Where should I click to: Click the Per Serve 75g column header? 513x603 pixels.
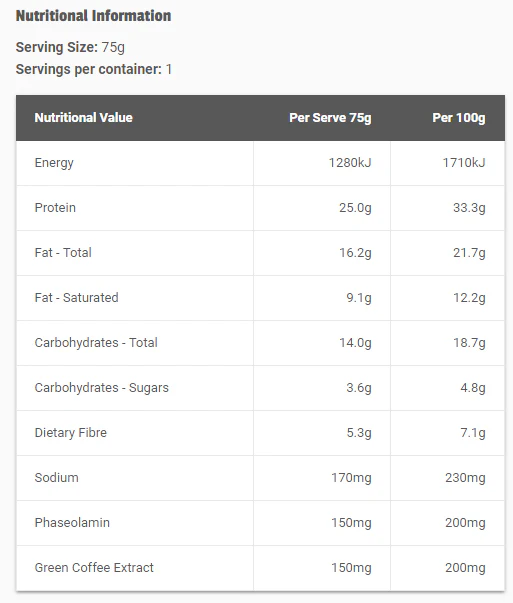(330, 118)
